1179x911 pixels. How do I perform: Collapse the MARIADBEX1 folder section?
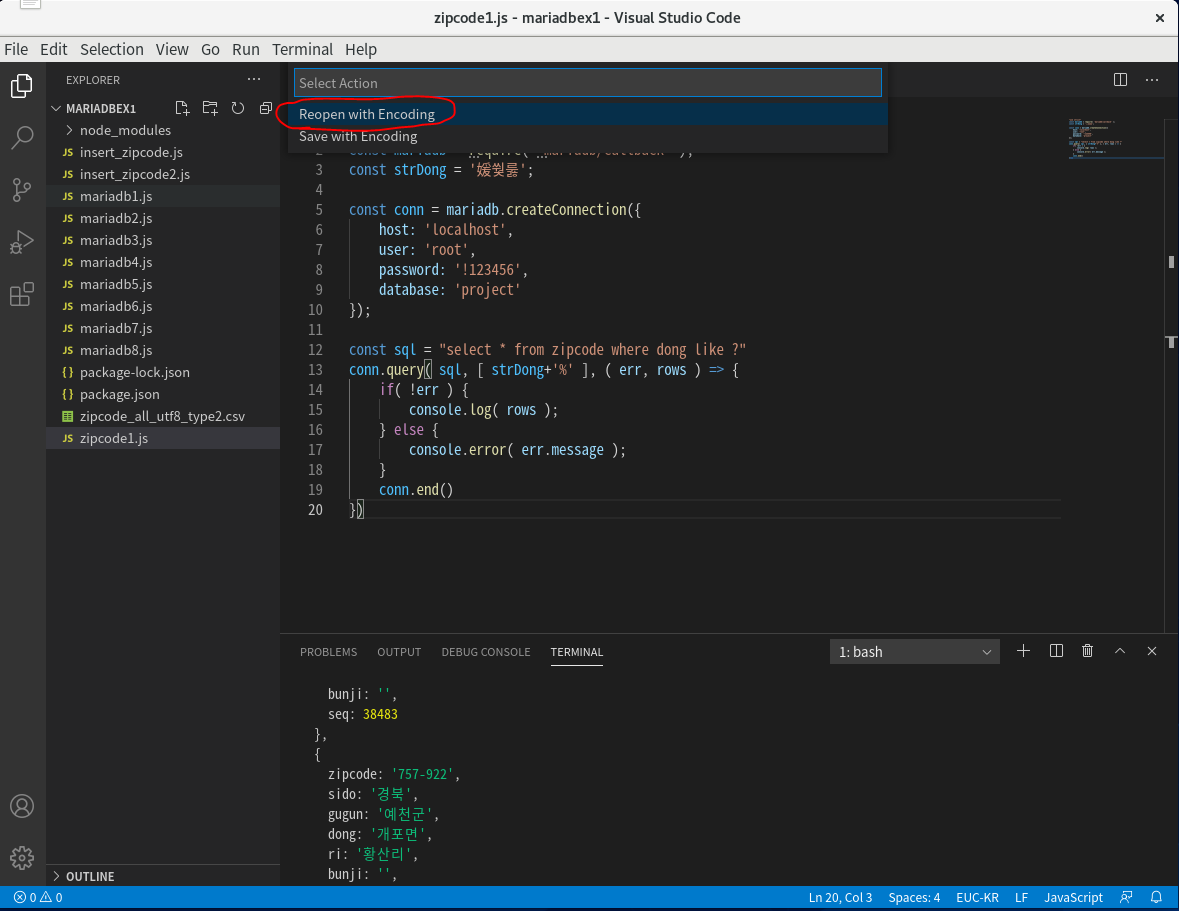coord(163,108)
